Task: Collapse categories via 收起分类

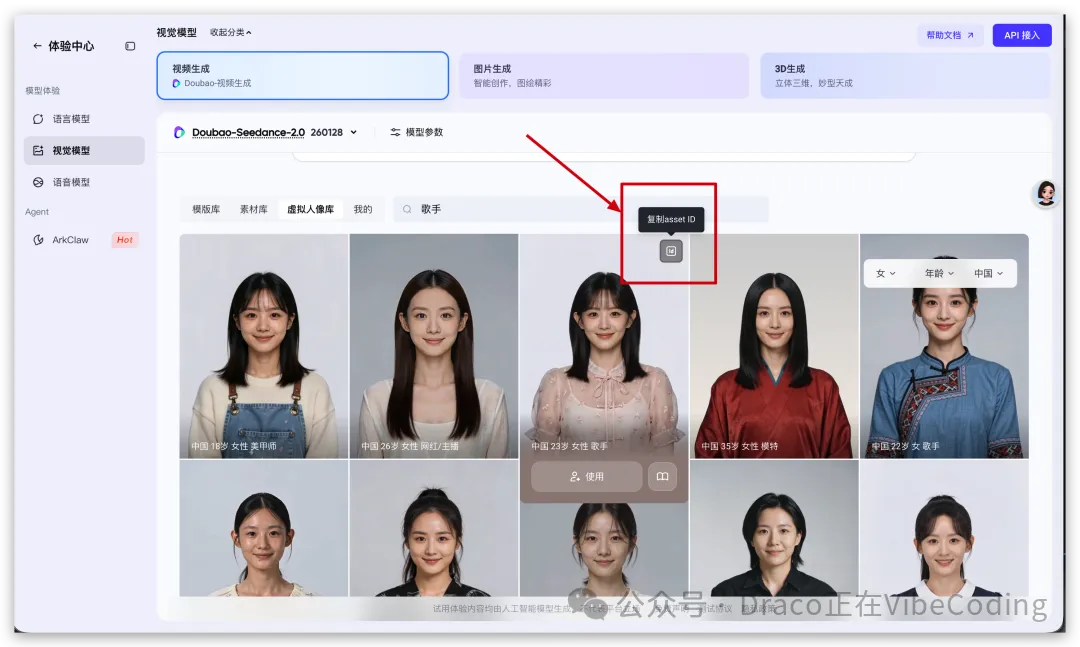Action: [x=231, y=32]
